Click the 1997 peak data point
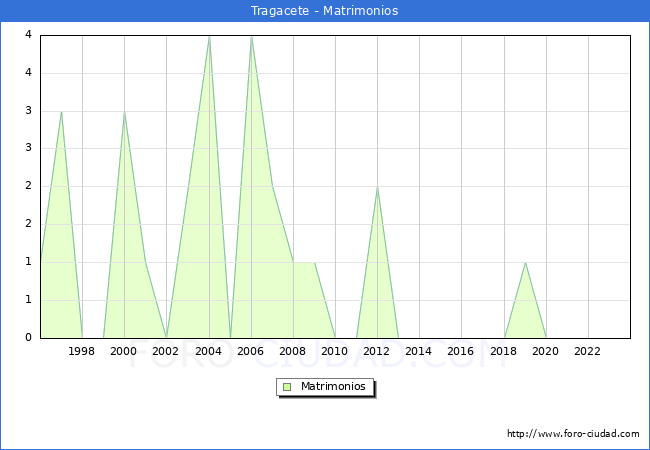650x450 pixels. pos(61,112)
